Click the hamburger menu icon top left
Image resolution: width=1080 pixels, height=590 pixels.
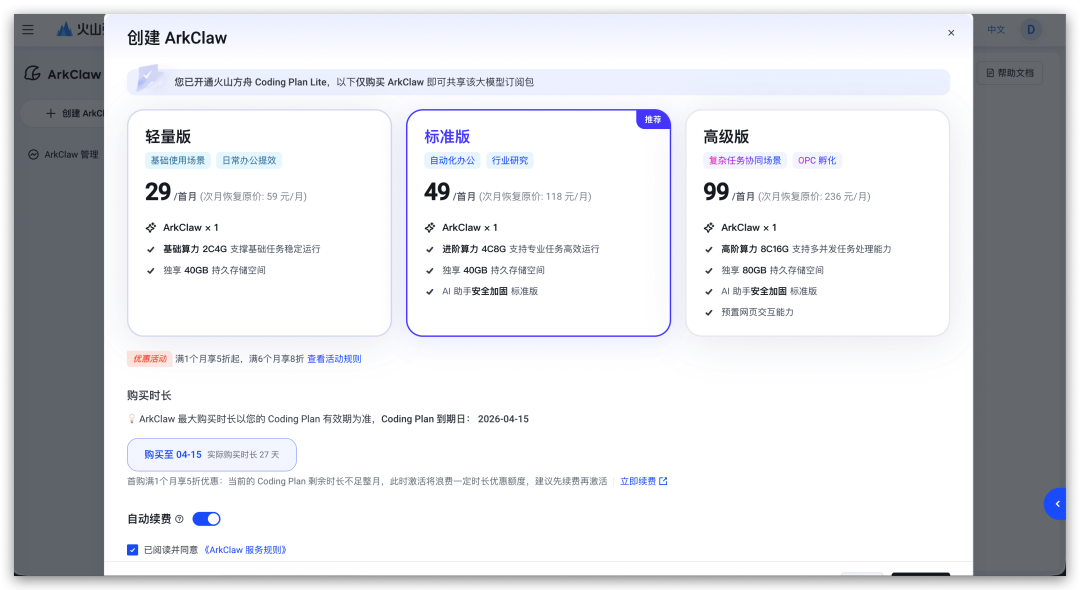pos(27,29)
